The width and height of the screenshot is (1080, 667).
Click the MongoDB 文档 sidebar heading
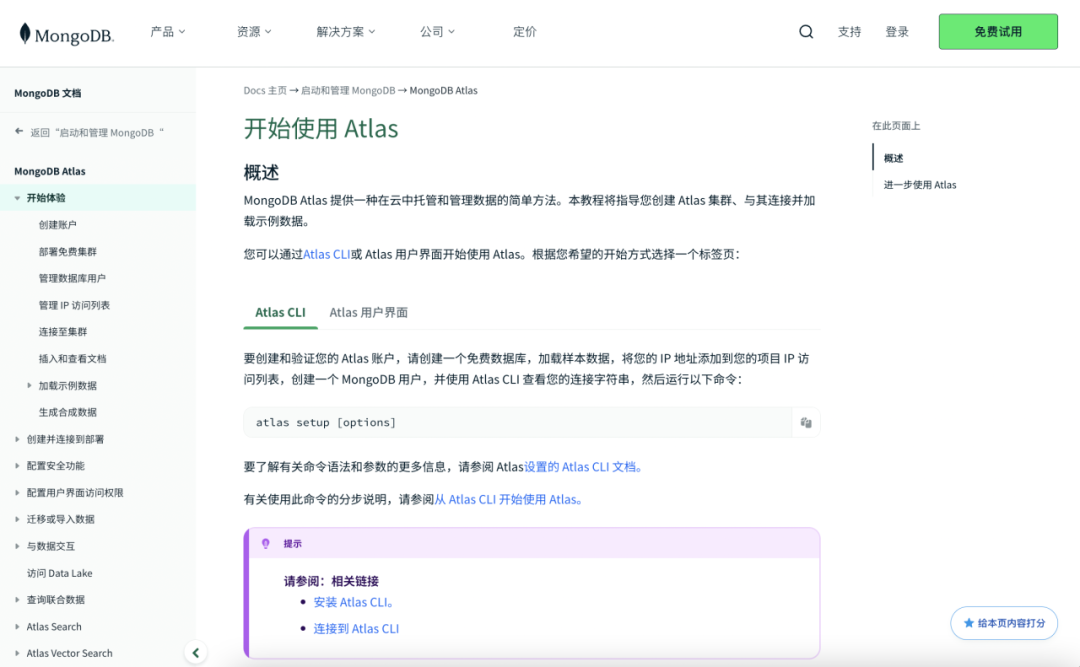click(48, 93)
